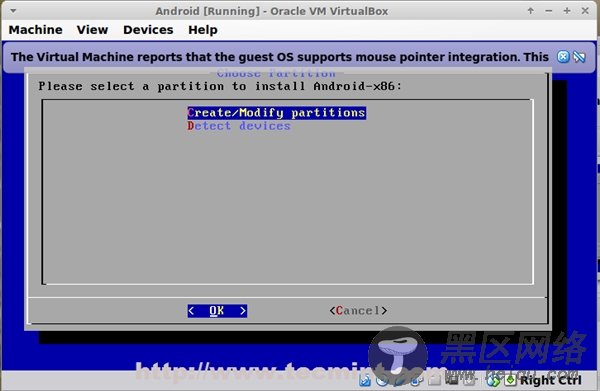Image resolution: width=600 pixels, height=391 pixels.
Task: Click the mouse pointer integration message text
Action: click(x=280, y=57)
